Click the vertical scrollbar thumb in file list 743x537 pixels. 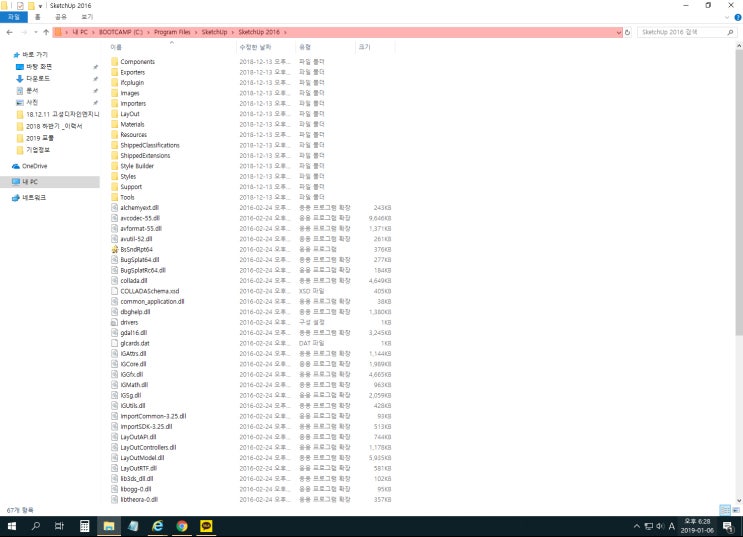click(x=739, y=192)
